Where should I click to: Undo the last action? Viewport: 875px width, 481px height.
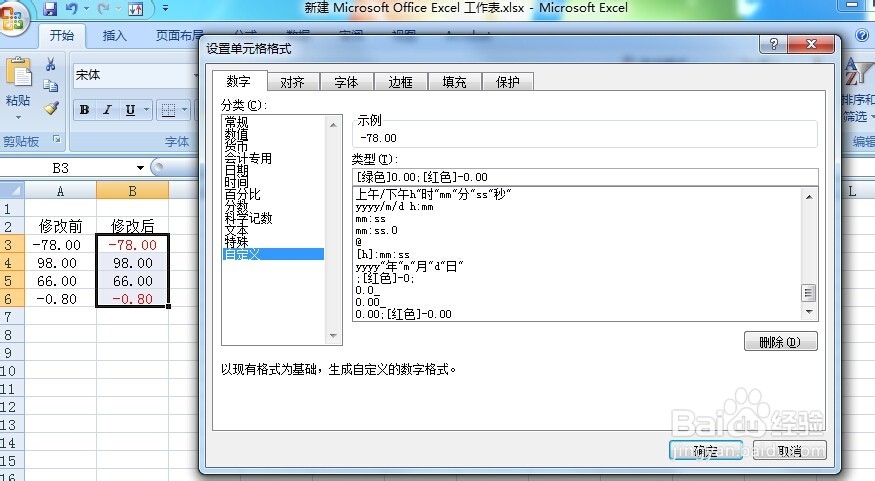(x=71, y=8)
